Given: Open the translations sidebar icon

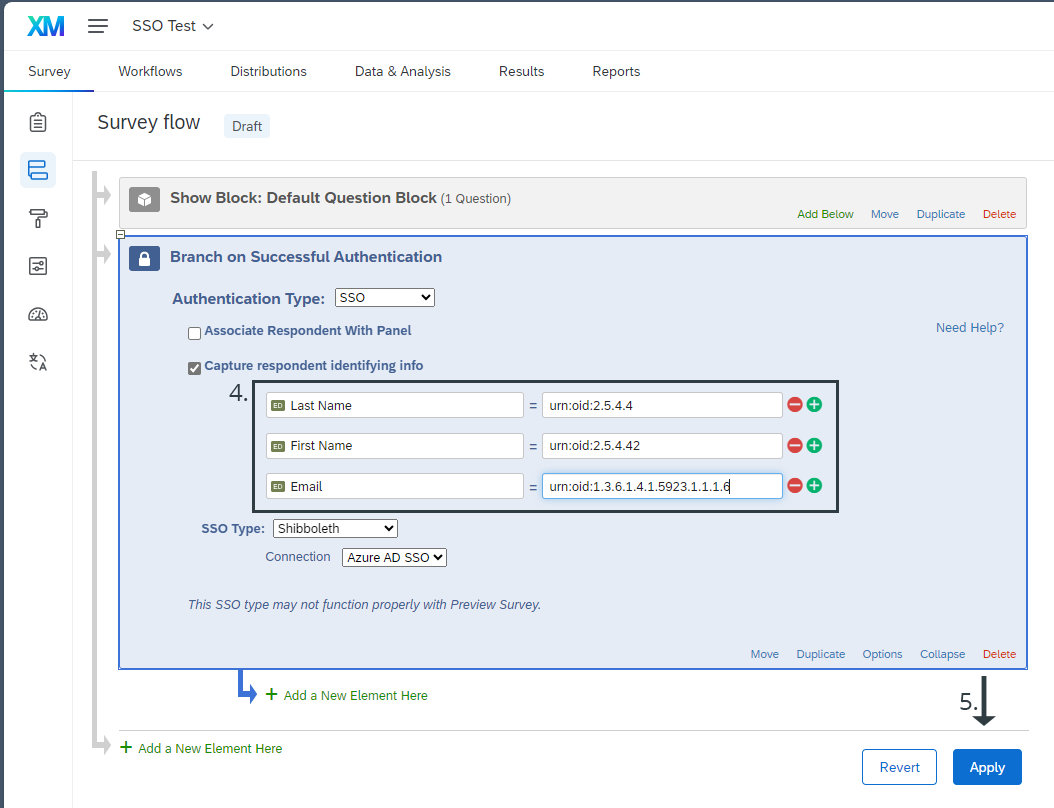Looking at the screenshot, I should click(38, 362).
